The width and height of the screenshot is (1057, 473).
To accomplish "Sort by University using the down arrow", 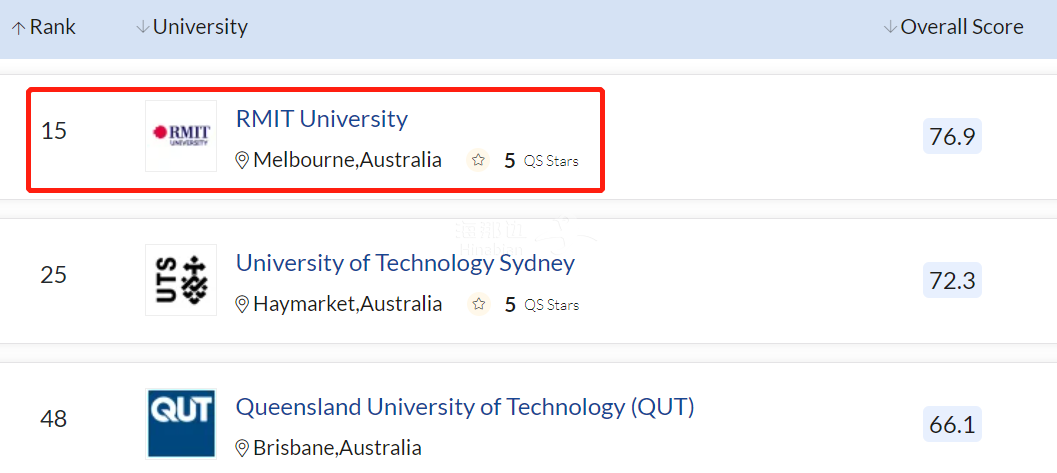I will coord(142,28).
